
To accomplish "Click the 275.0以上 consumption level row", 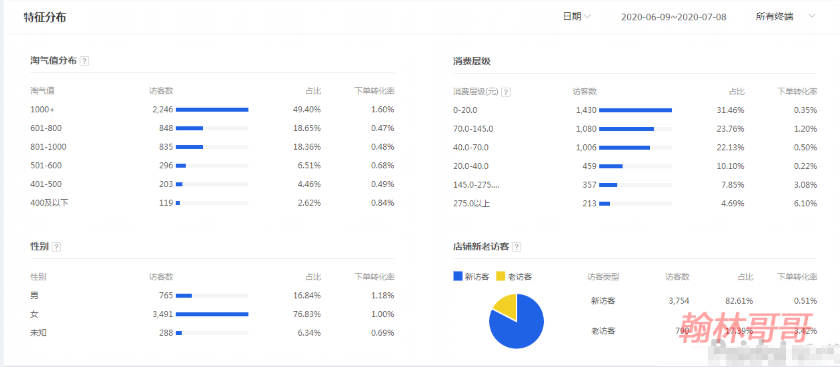I will [x=635, y=204].
